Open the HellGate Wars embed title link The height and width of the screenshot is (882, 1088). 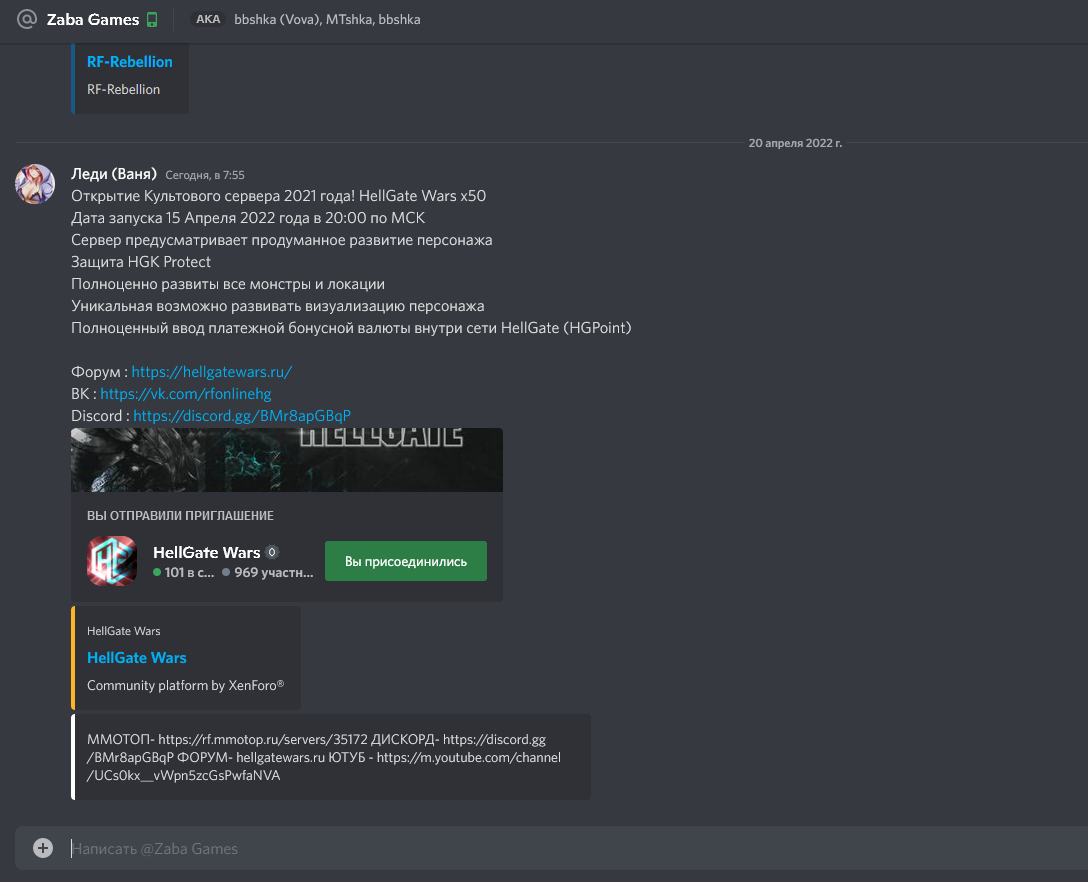137,658
